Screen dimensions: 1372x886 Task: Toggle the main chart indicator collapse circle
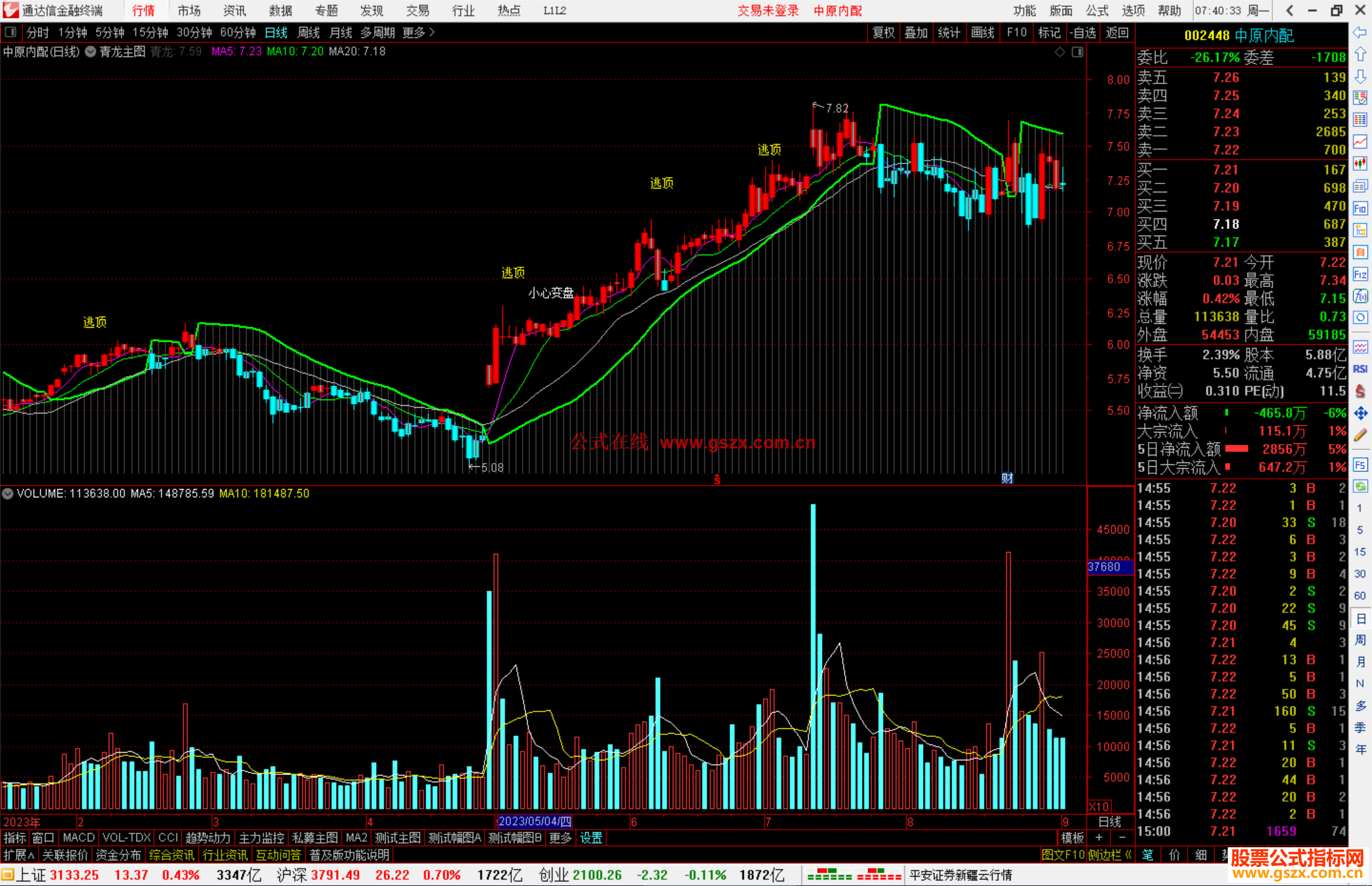click(90, 51)
